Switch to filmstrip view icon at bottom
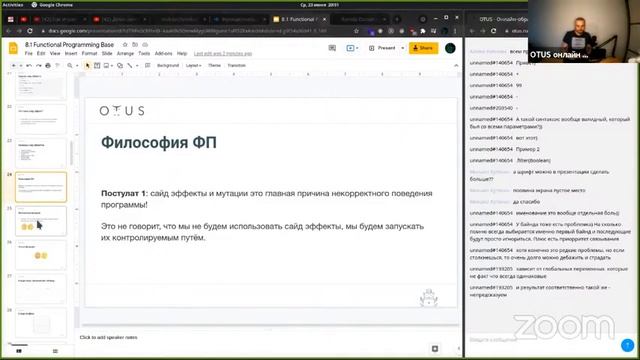This screenshot has height=360, width=640. click(19, 351)
